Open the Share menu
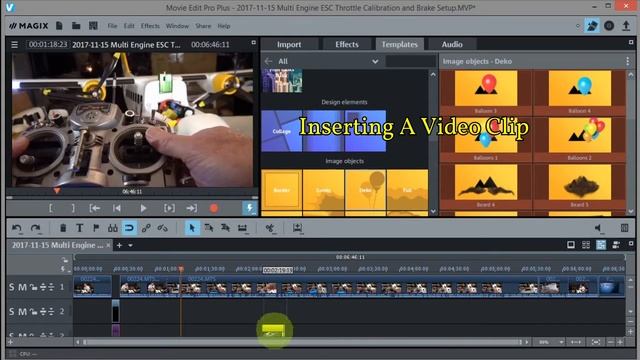 click(203, 26)
